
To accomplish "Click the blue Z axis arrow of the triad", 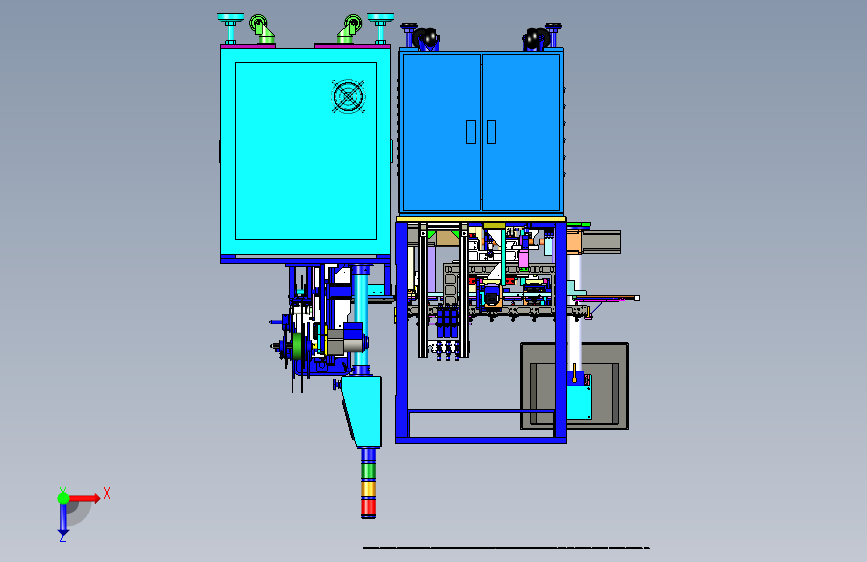I will [63, 521].
